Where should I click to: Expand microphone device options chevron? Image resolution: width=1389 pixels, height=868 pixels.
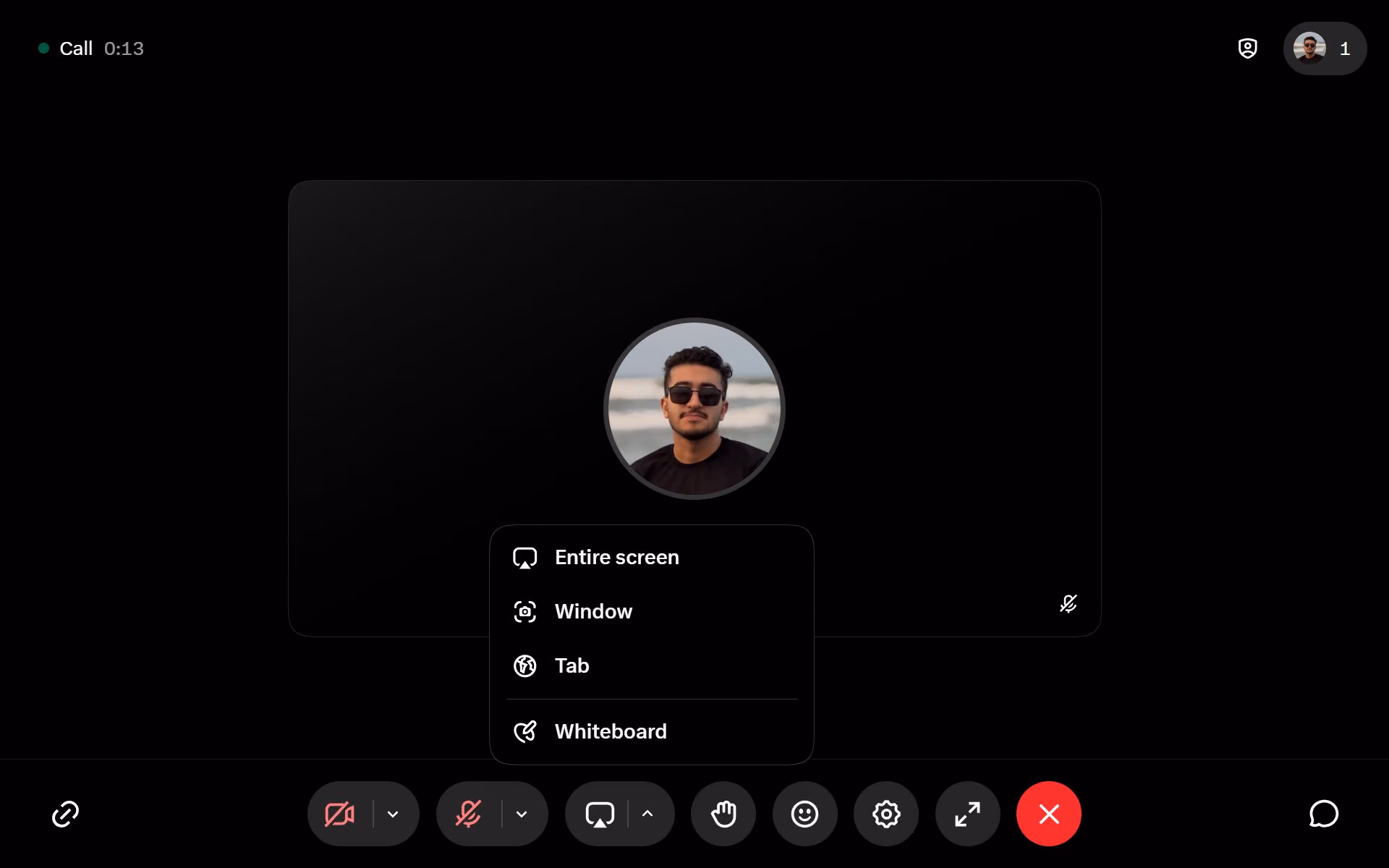[x=522, y=814]
